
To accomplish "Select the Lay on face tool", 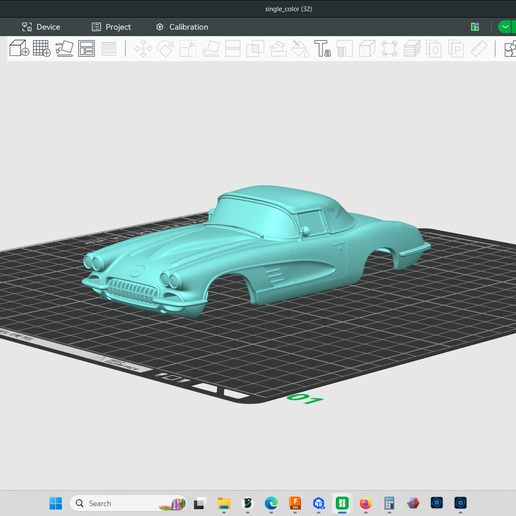I will point(211,49).
